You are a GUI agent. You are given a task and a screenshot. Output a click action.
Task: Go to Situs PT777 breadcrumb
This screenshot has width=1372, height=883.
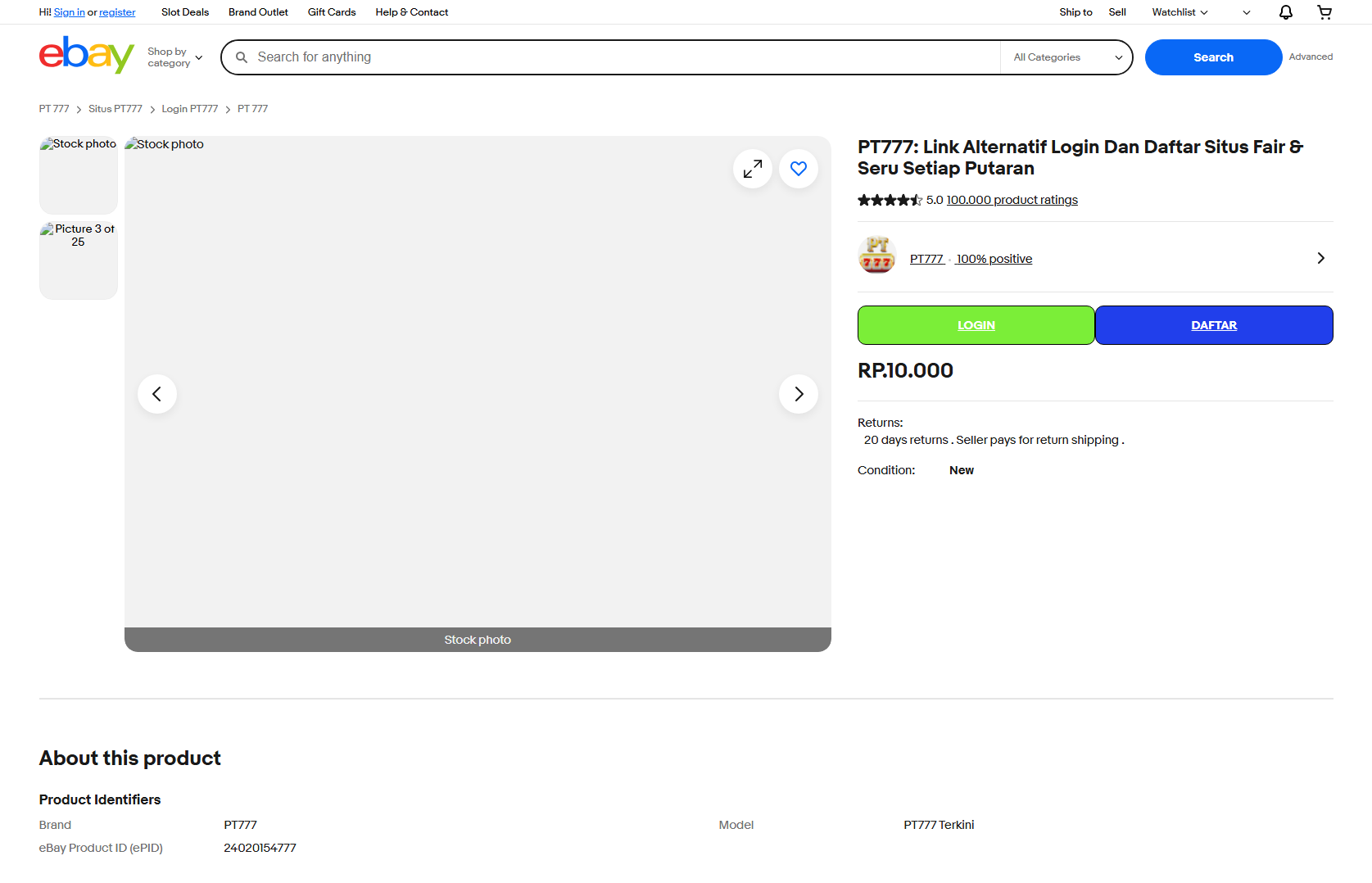(x=115, y=109)
